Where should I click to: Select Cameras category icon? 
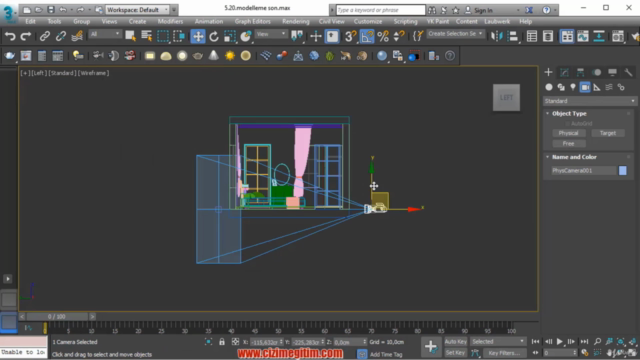(585, 87)
